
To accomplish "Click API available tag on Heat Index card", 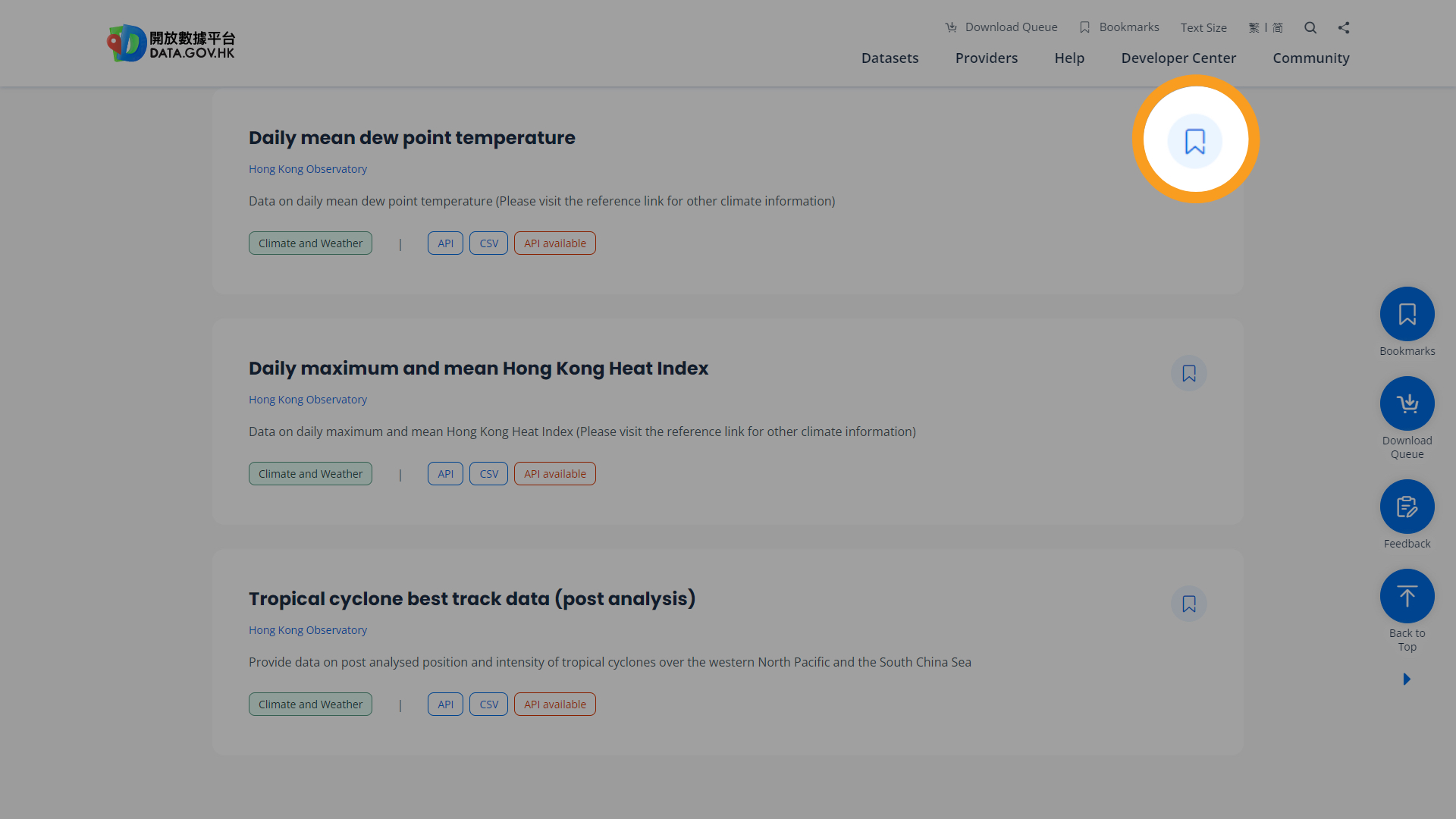I will [x=555, y=474].
